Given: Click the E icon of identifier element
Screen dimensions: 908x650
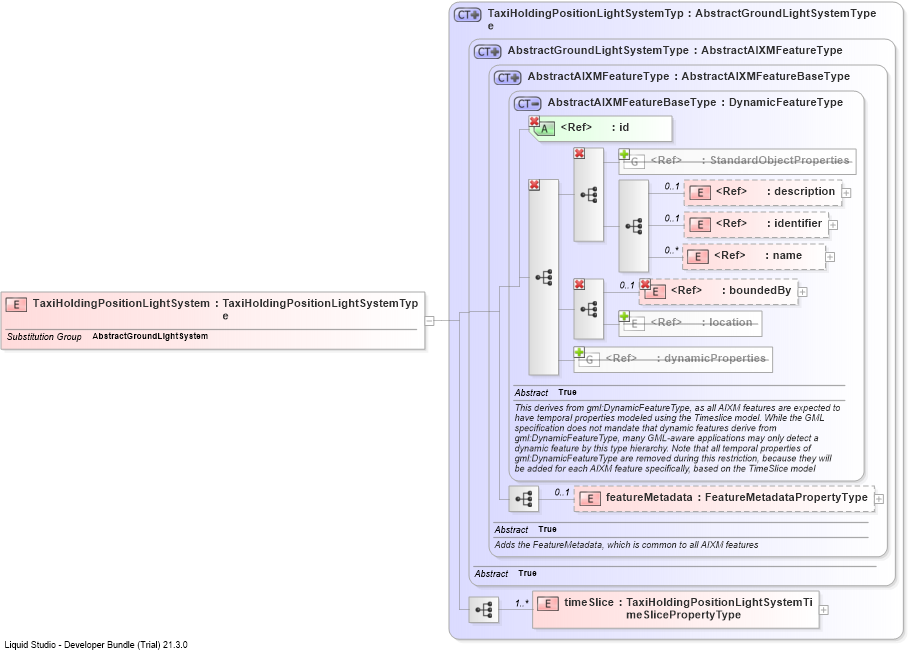Looking at the screenshot, I should (700, 225).
